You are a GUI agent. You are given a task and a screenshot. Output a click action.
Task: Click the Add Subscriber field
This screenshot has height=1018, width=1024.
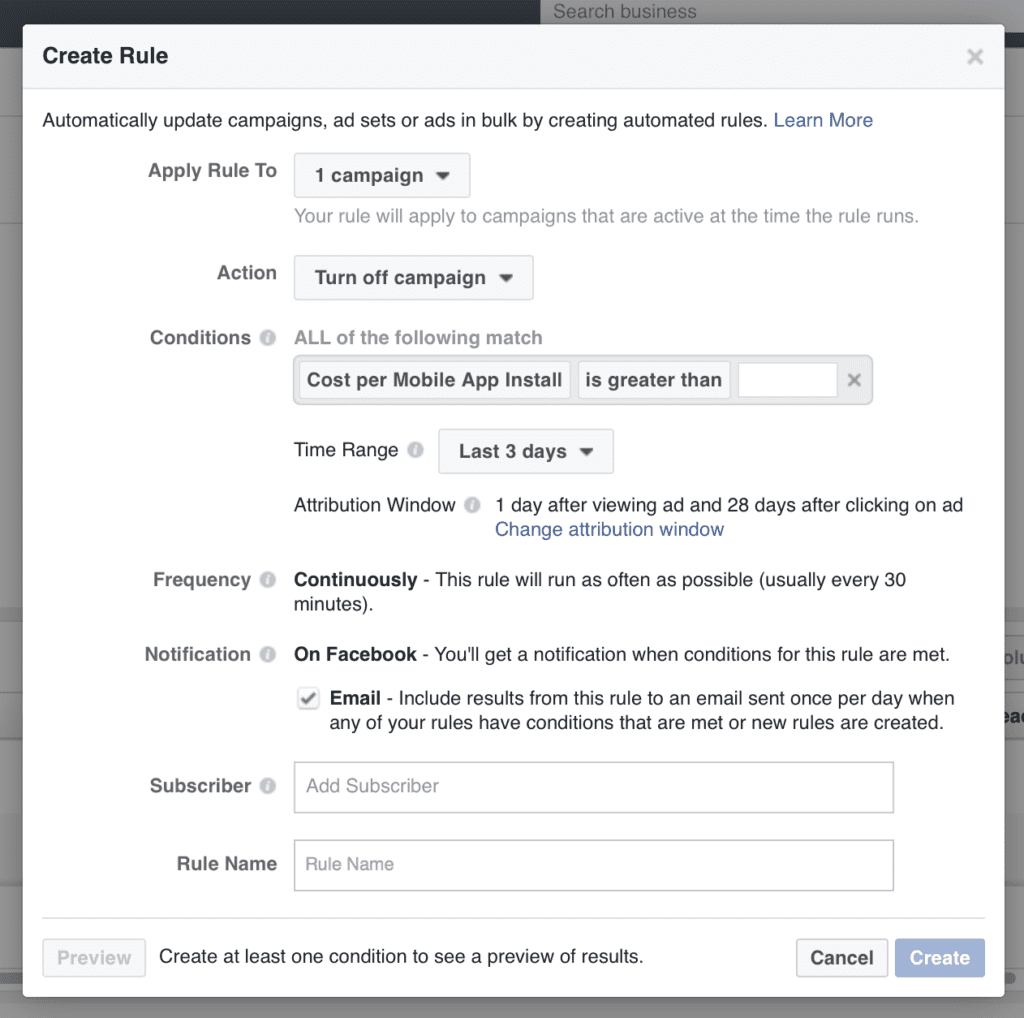594,787
